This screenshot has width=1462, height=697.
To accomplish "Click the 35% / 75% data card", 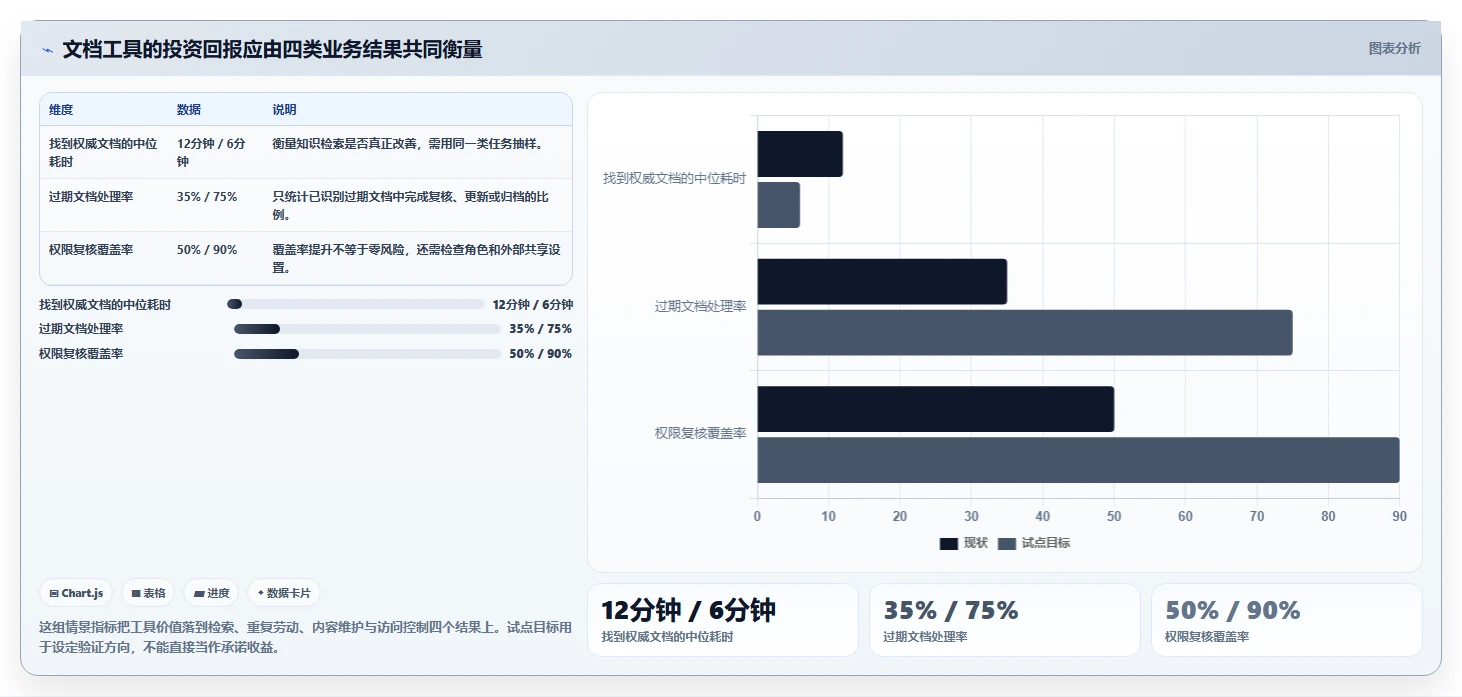I will (x=1005, y=620).
